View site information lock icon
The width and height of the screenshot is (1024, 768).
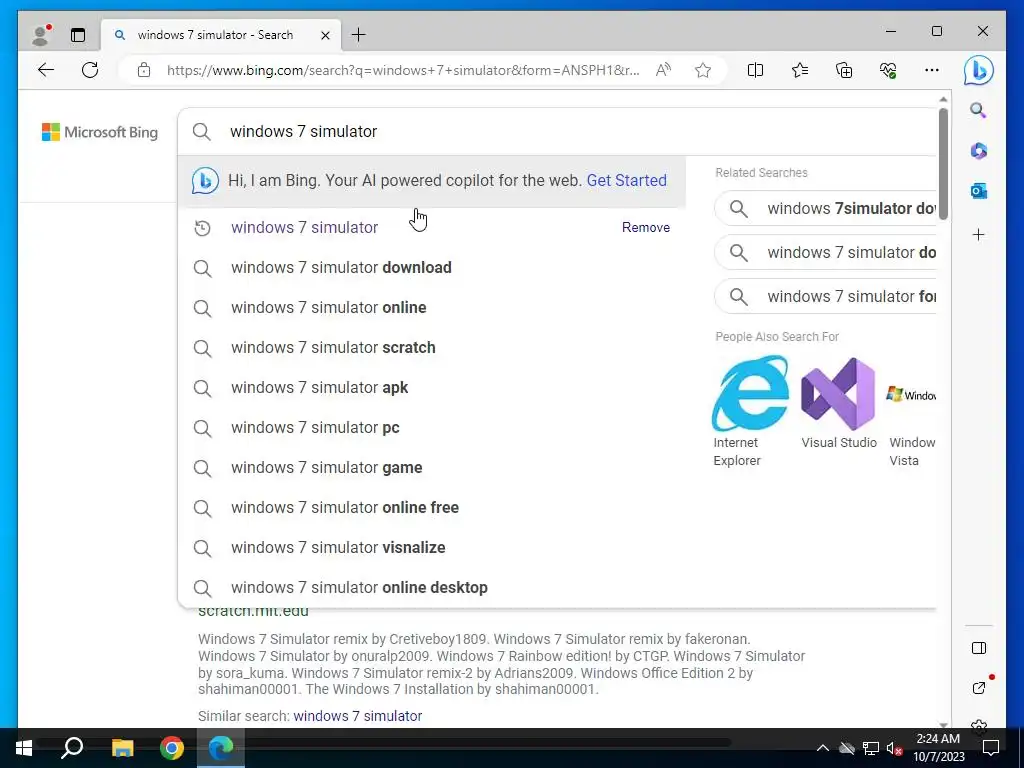coord(144,70)
